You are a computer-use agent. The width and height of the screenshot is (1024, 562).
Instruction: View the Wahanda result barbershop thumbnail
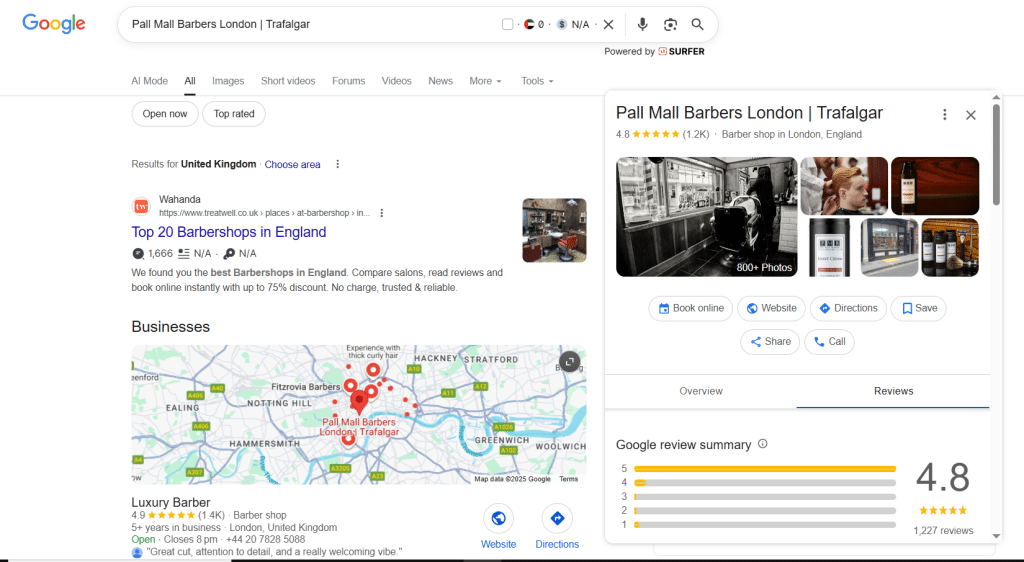click(554, 230)
